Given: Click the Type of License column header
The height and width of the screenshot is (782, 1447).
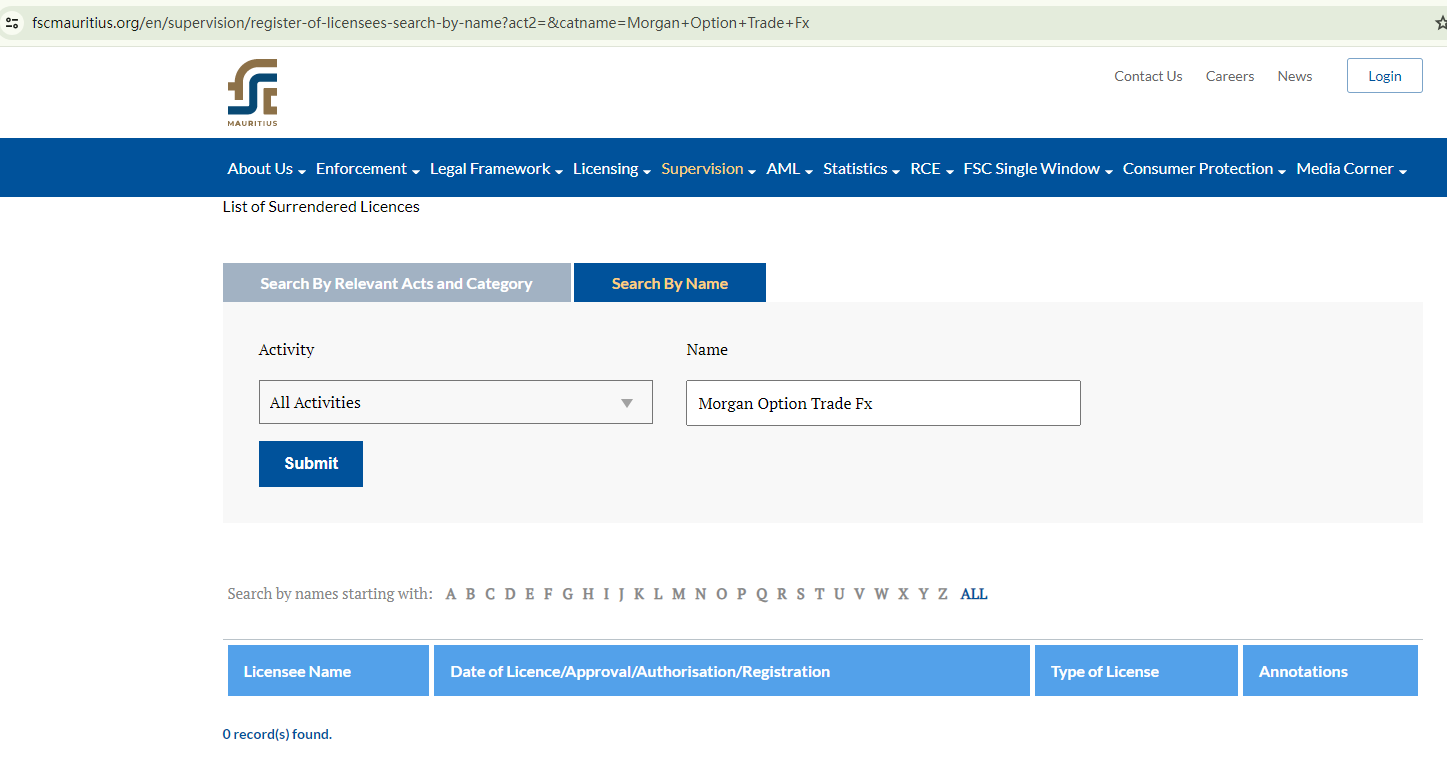Looking at the screenshot, I should click(x=1136, y=671).
